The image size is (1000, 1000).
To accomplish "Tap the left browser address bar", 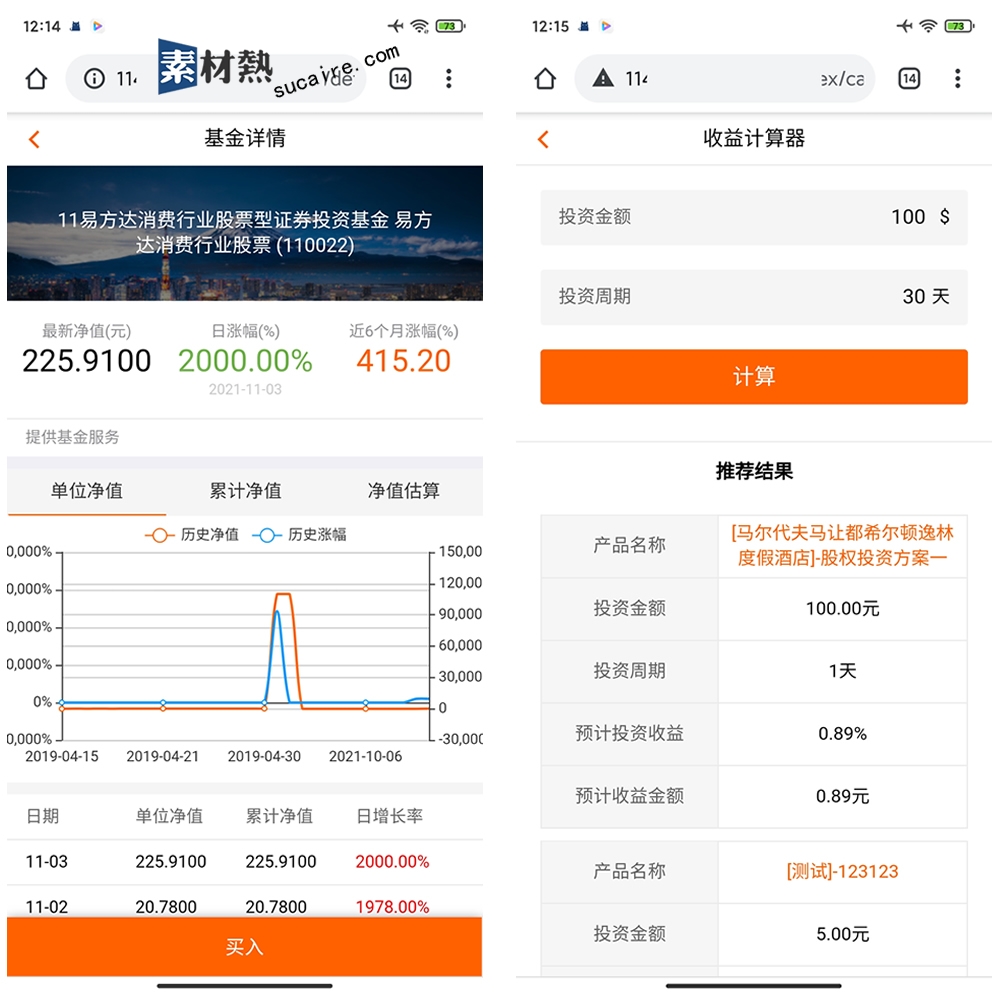I will pyautogui.click(x=216, y=78).
